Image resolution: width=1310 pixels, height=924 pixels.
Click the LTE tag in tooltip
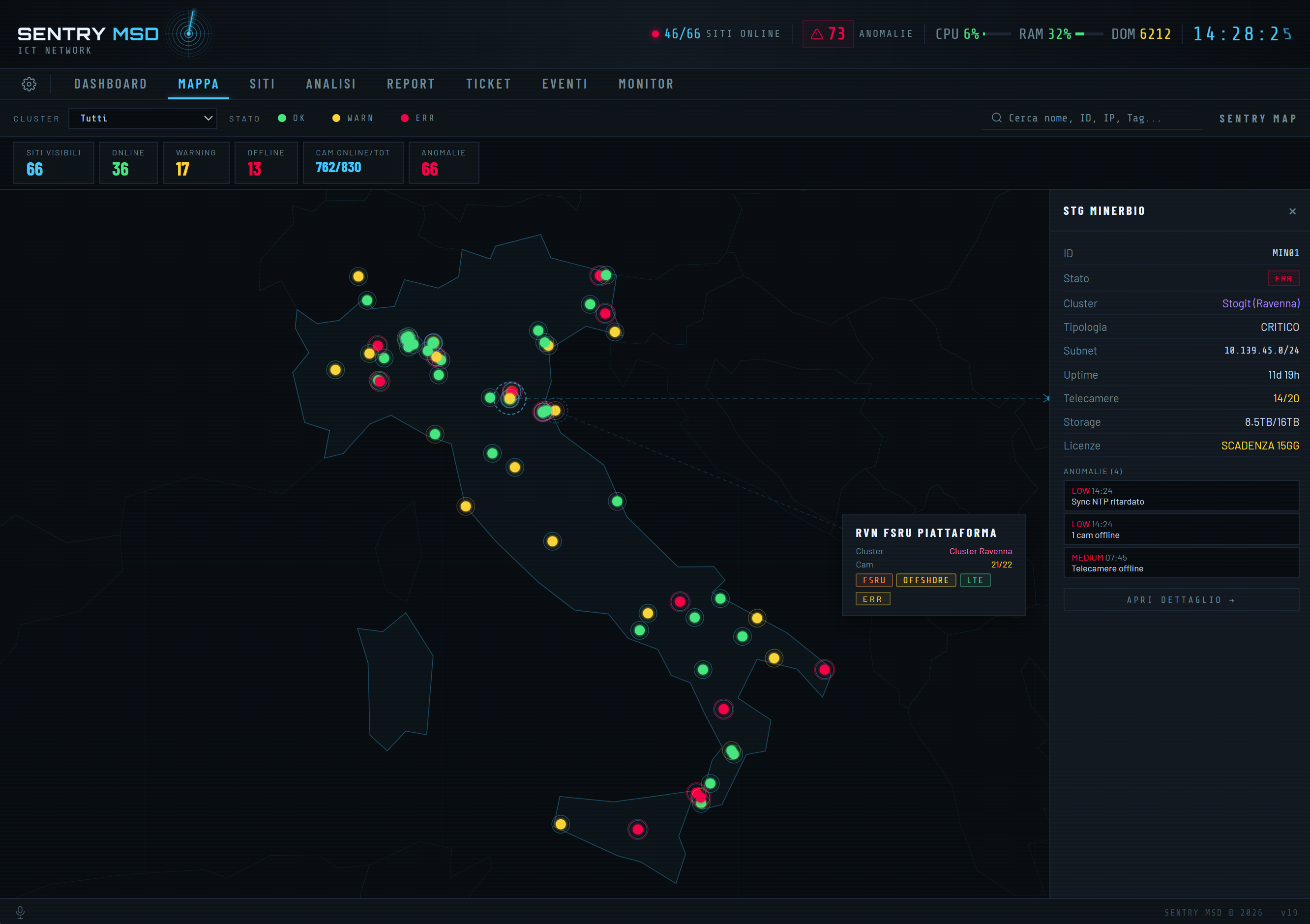coord(975,580)
